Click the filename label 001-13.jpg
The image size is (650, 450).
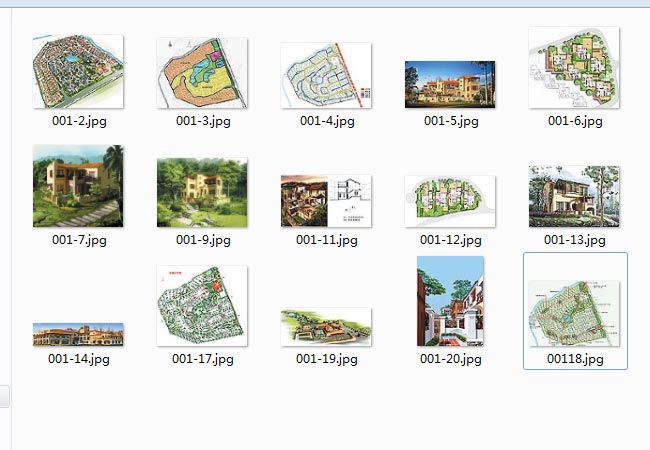574,240
